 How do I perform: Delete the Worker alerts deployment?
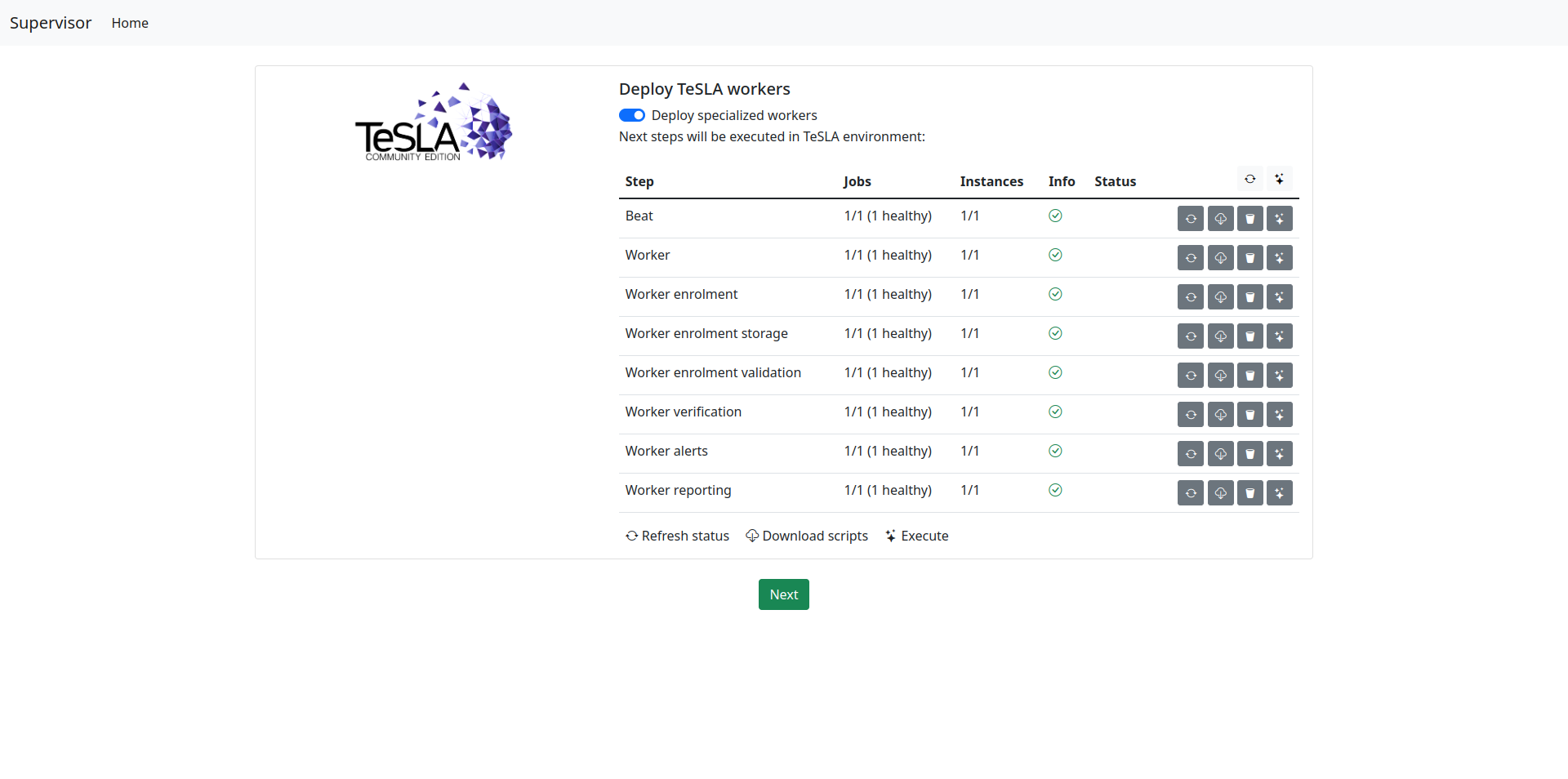[1249, 454]
